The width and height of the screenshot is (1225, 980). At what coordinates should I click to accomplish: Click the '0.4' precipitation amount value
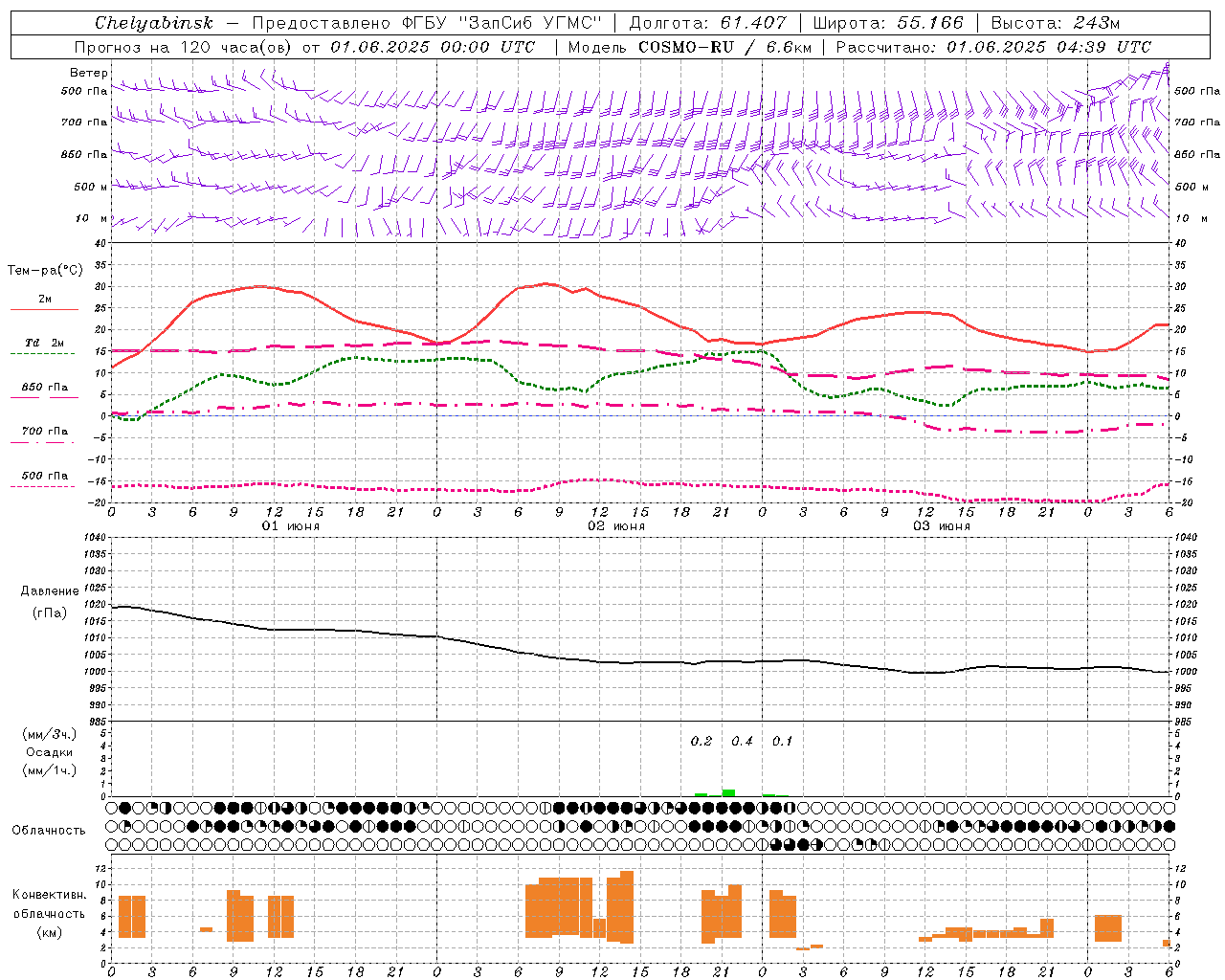pos(742,742)
